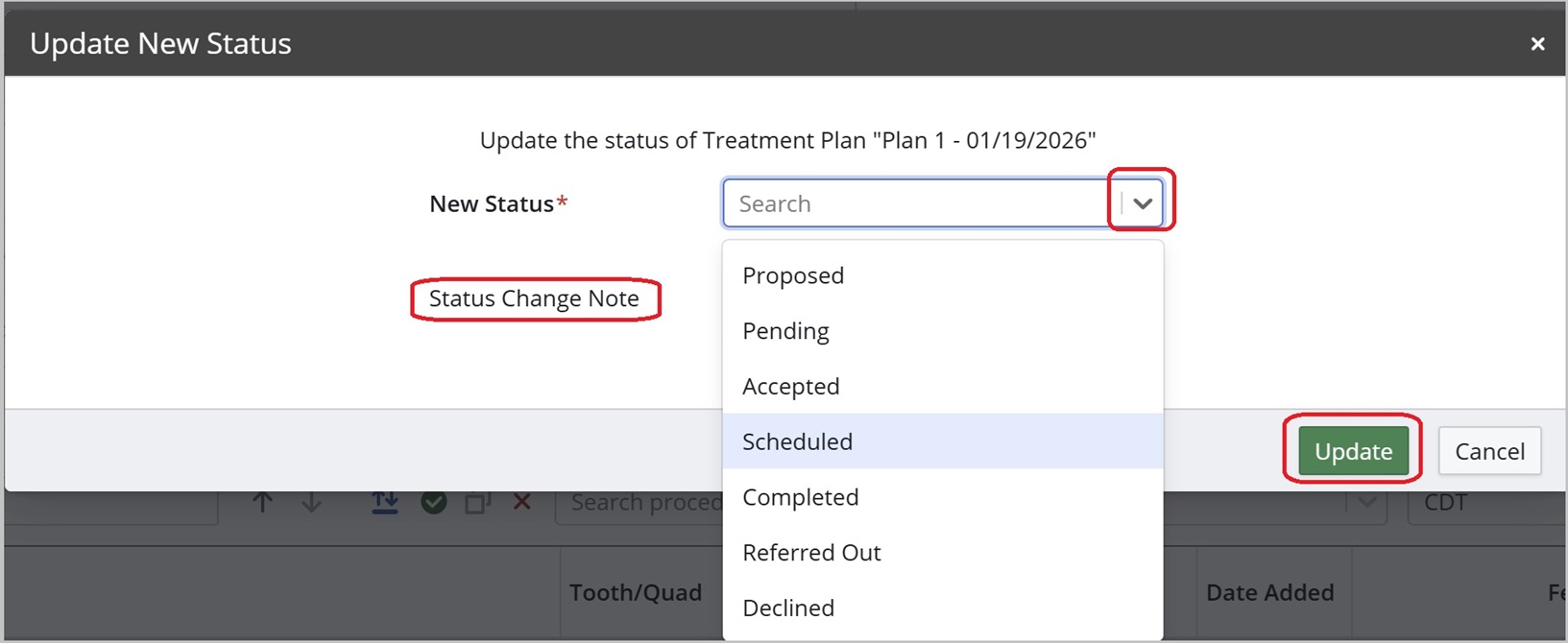
Task: Click the move procedure up arrow icon
Action: 262,500
